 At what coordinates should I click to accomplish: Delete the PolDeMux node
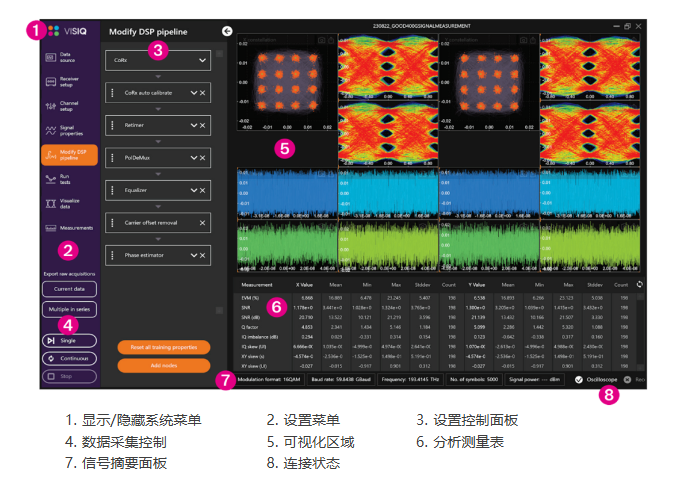point(202,158)
